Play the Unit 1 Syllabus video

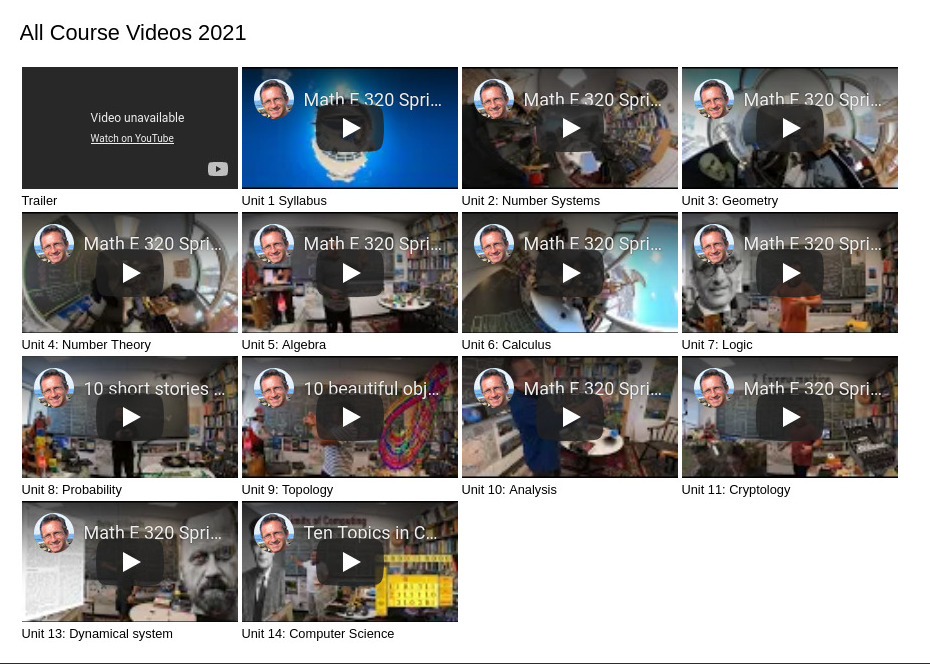[x=350, y=128]
